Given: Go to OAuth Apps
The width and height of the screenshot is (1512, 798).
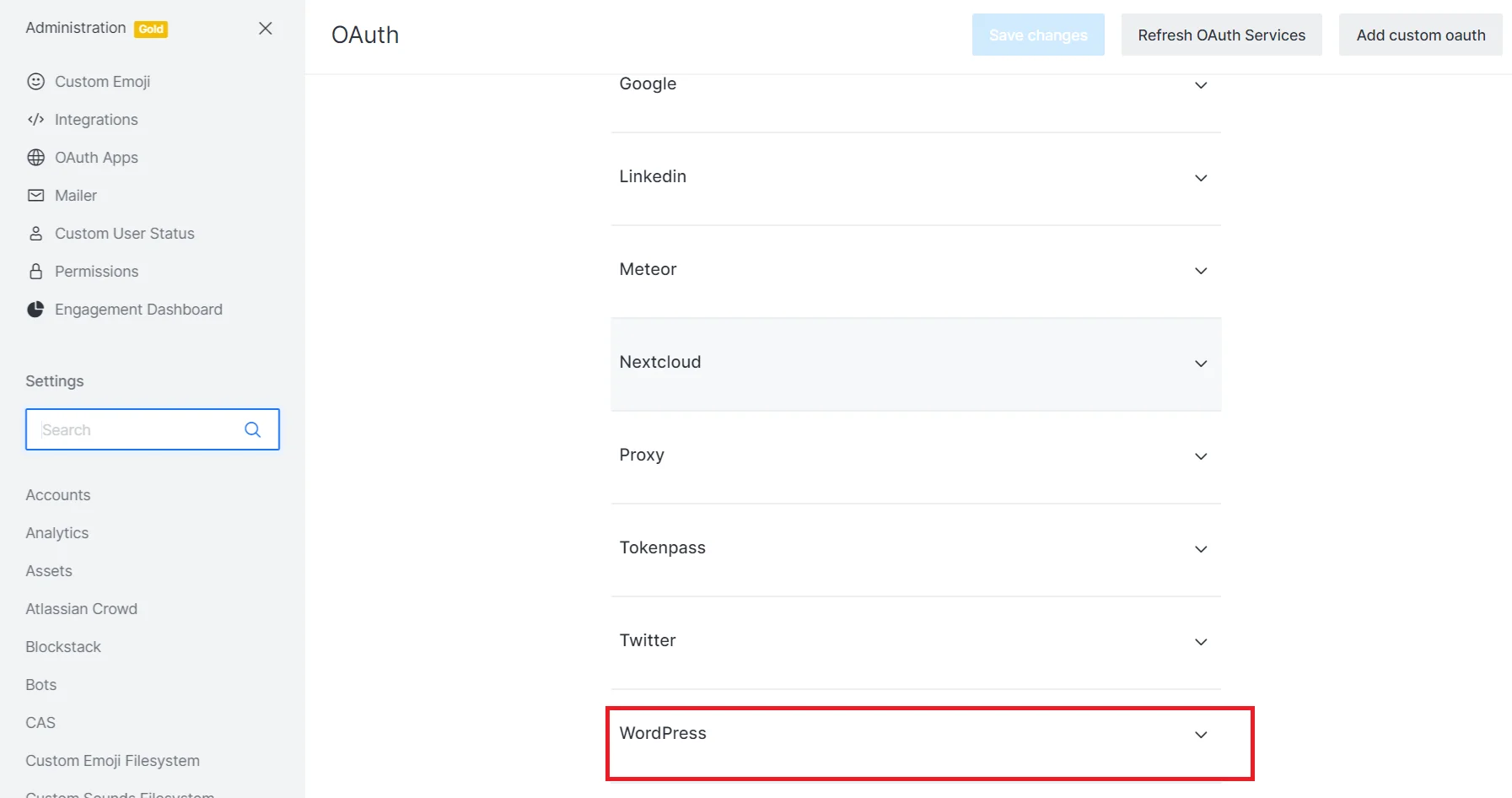Looking at the screenshot, I should [x=96, y=157].
